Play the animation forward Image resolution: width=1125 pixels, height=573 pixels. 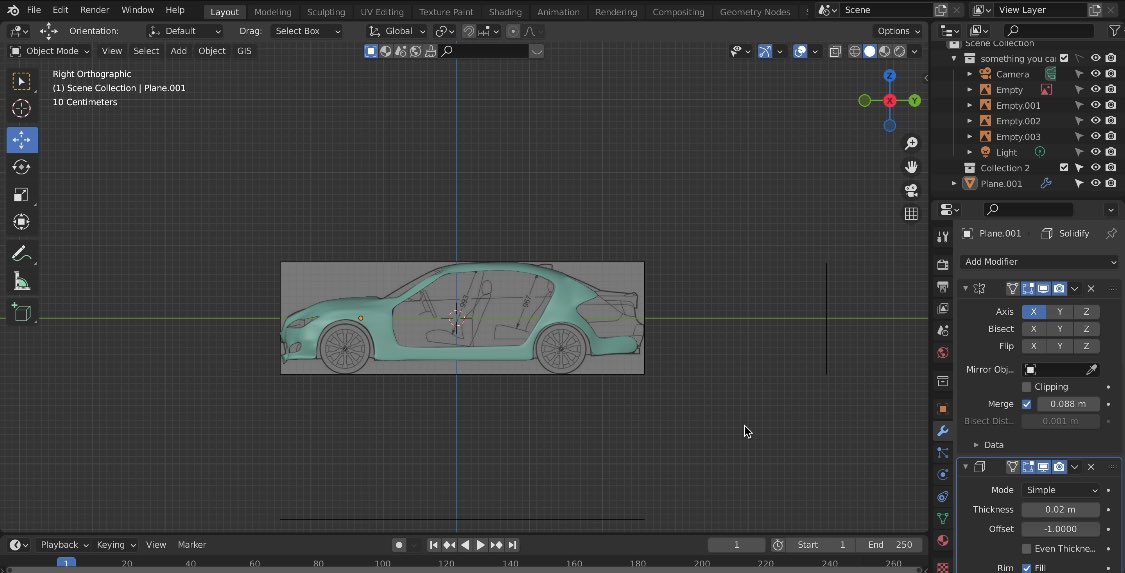[481, 545]
